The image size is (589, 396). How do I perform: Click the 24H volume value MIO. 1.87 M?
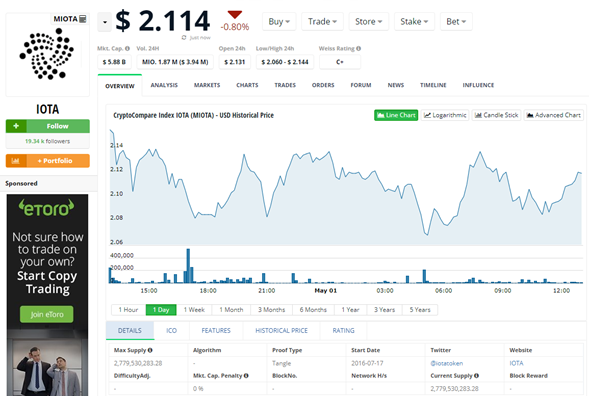(175, 62)
